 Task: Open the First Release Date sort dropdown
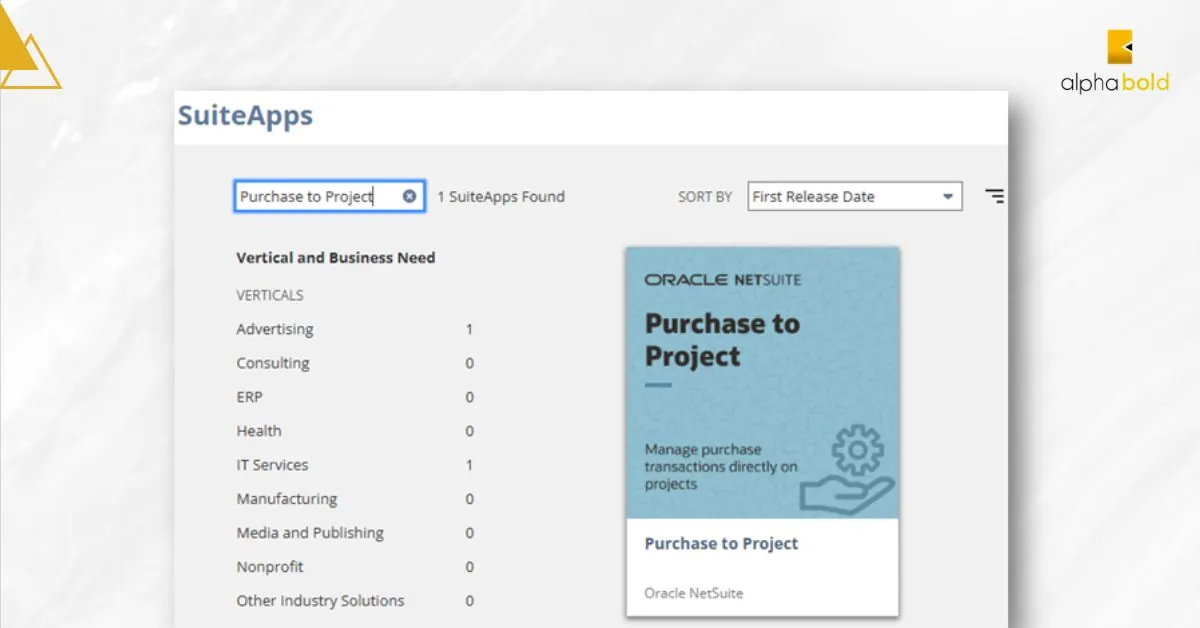pos(855,196)
